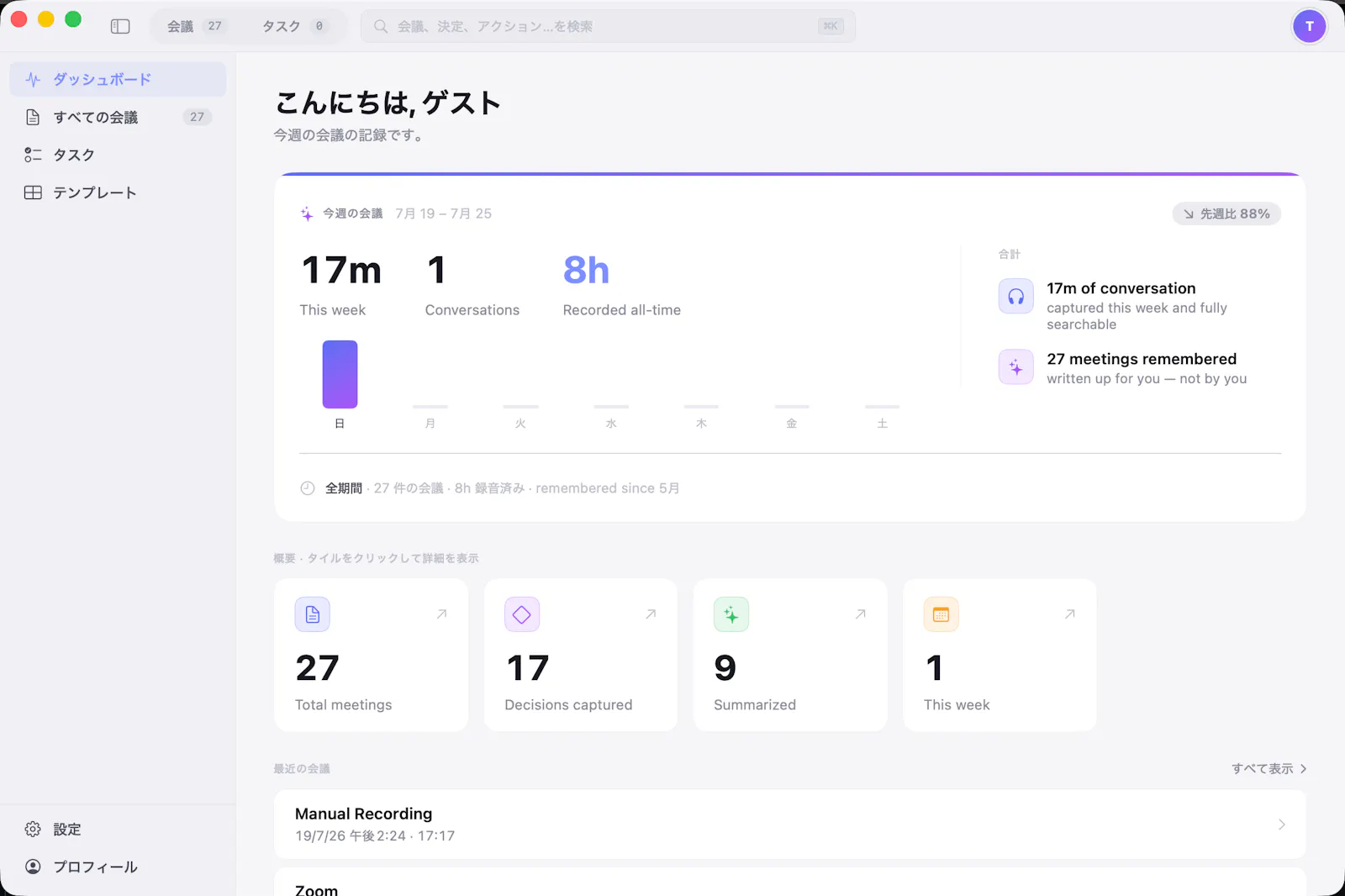1345x896 pixels.
Task: Open テンプレート in the sidebar
Action: pos(118,192)
